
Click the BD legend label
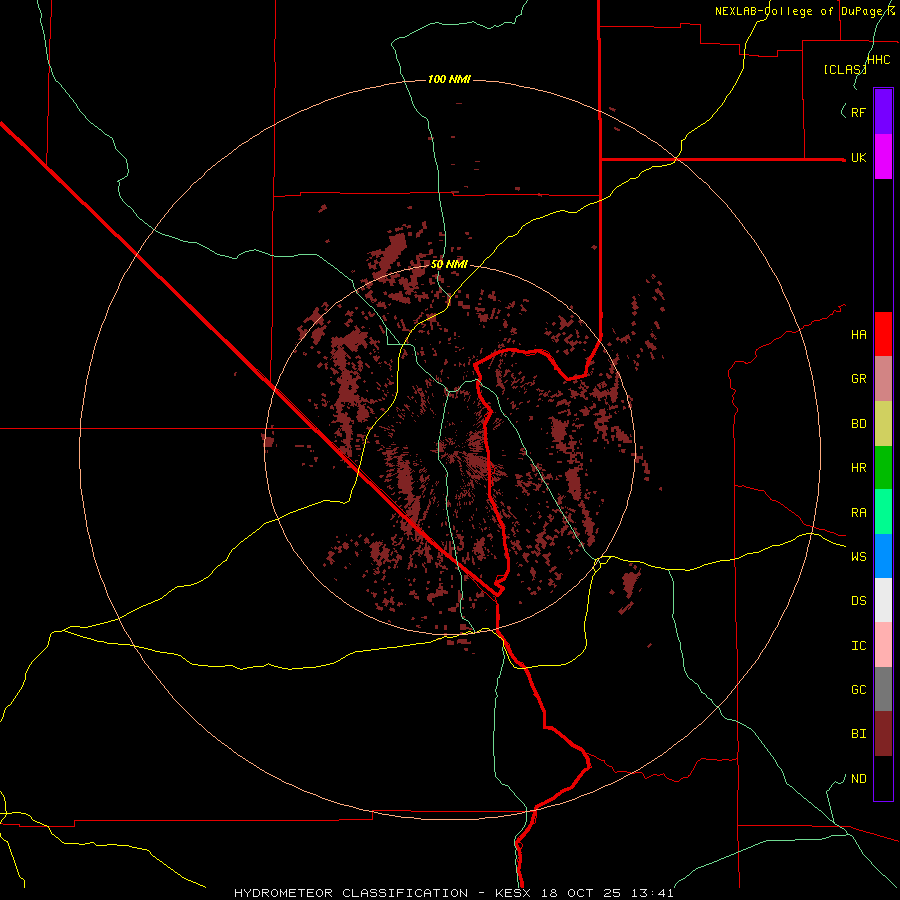858,424
